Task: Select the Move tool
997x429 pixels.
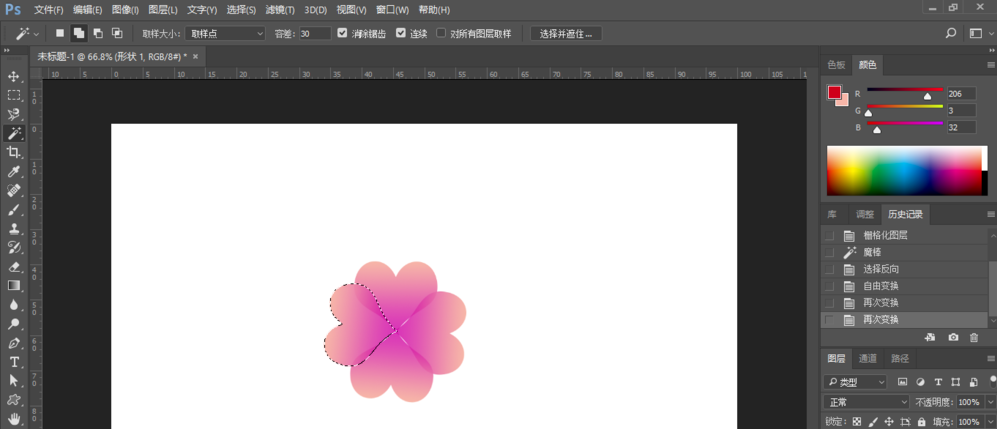Action: 14,76
